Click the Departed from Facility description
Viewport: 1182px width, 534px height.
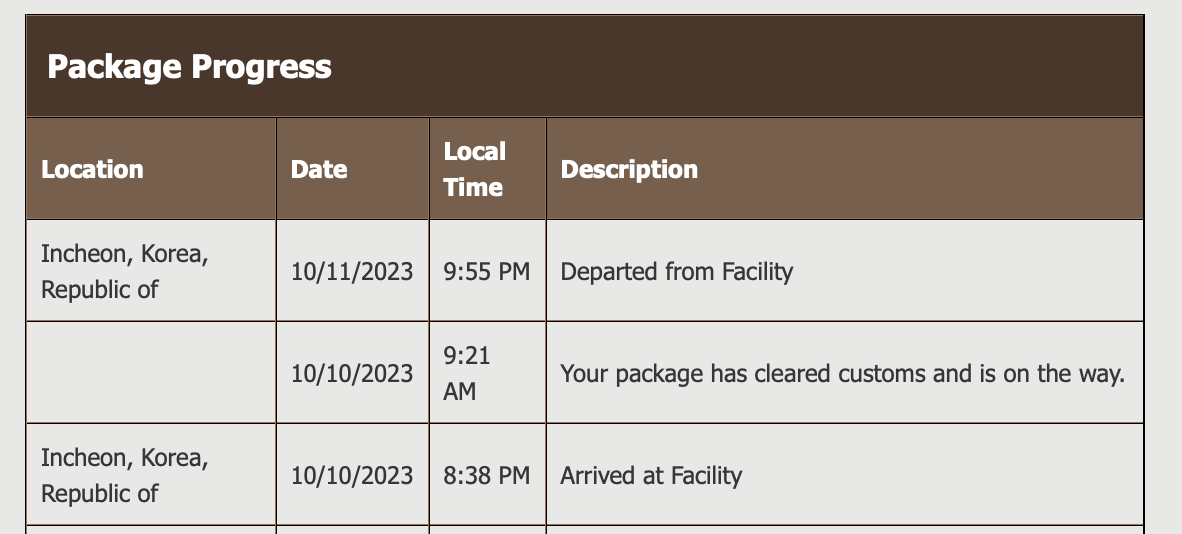pyautogui.click(x=676, y=272)
